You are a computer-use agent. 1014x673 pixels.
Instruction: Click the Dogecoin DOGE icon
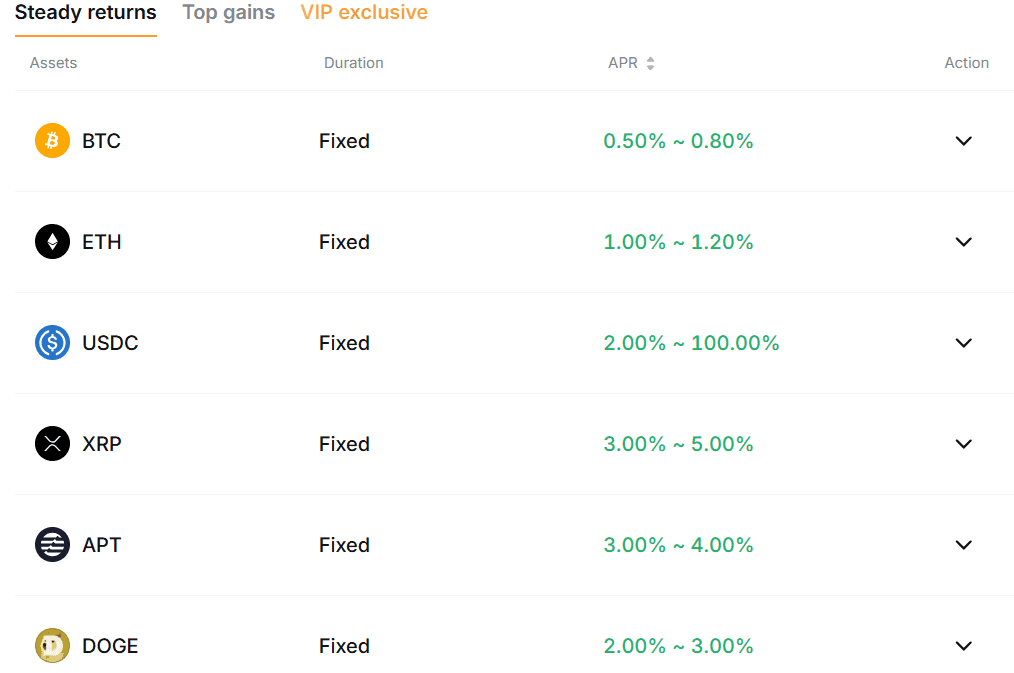point(52,646)
